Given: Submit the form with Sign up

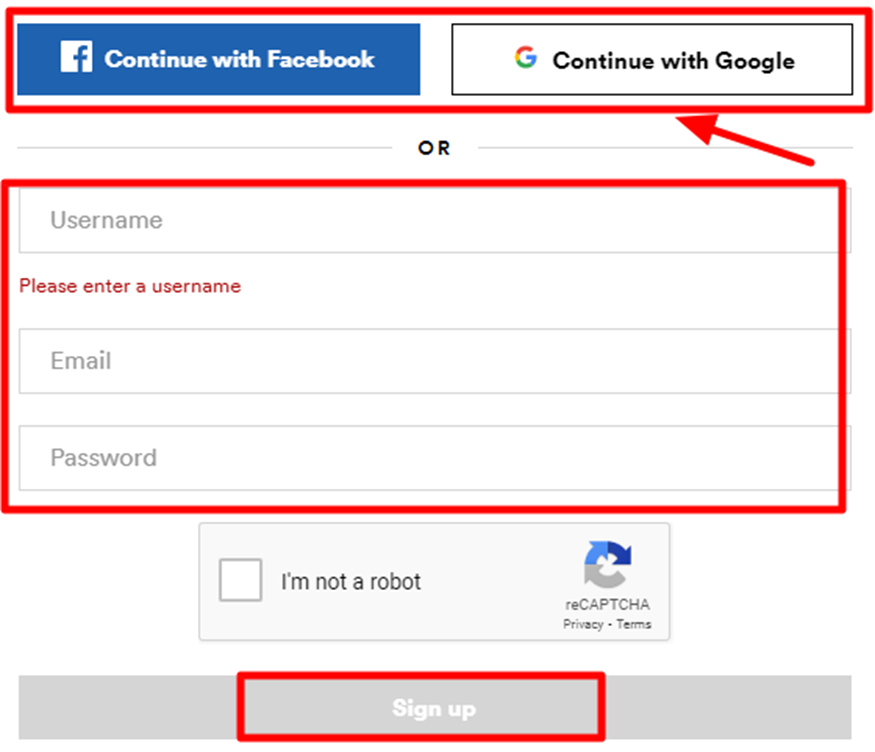Looking at the screenshot, I should (434, 708).
